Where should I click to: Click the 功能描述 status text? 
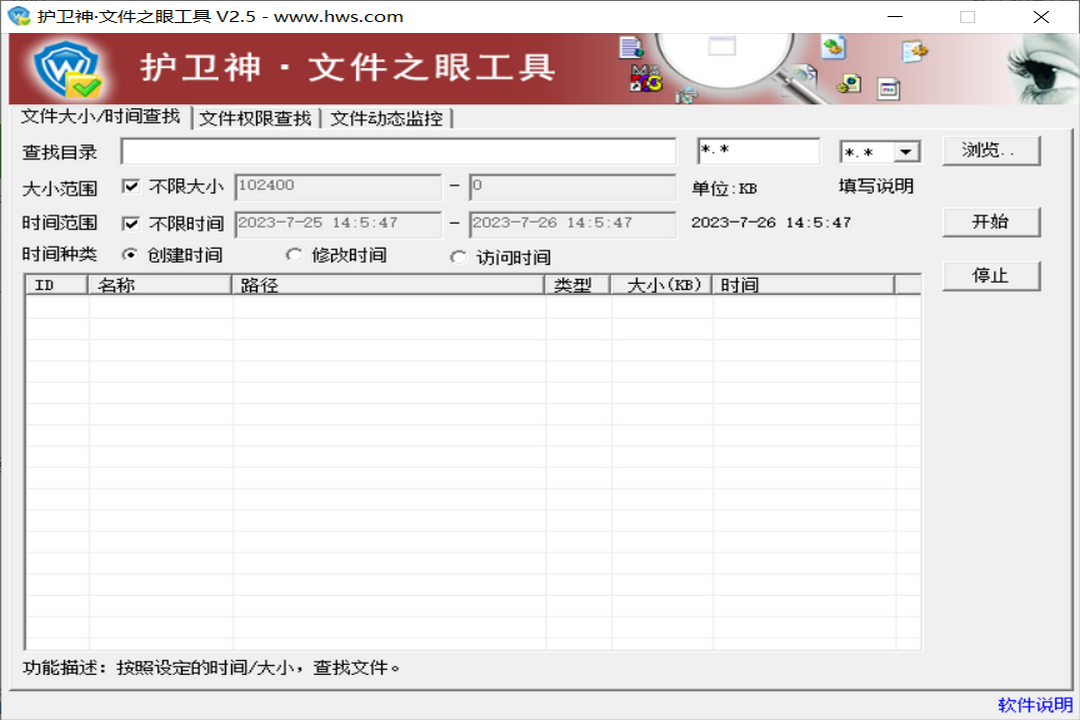211,667
